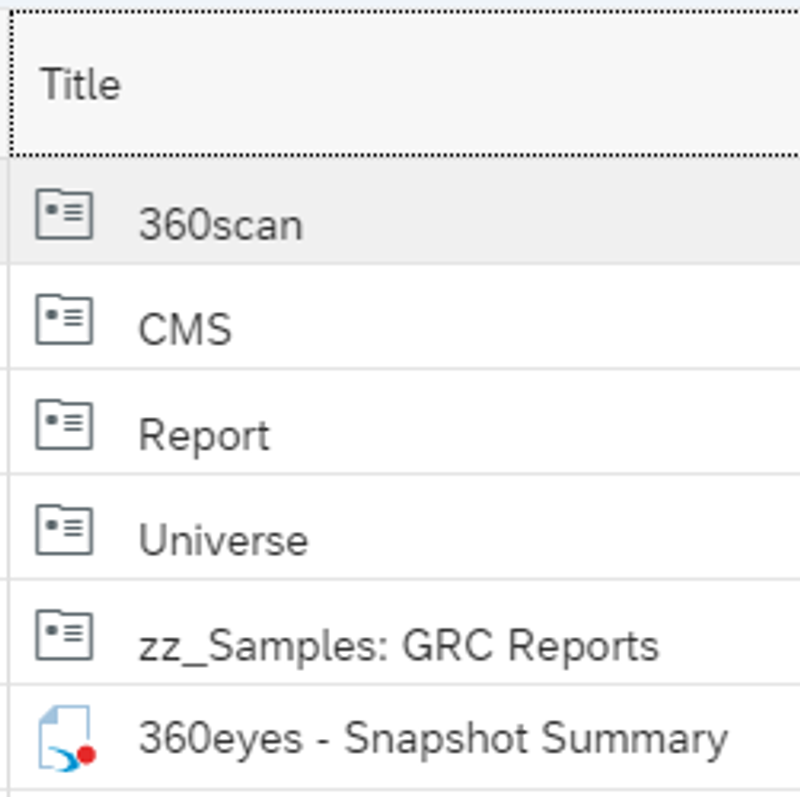Image resolution: width=800 pixels, height=797 pixels.
Task: Click empty area of Title header cell
Action: pyautogui.click(x=450, y=84)
